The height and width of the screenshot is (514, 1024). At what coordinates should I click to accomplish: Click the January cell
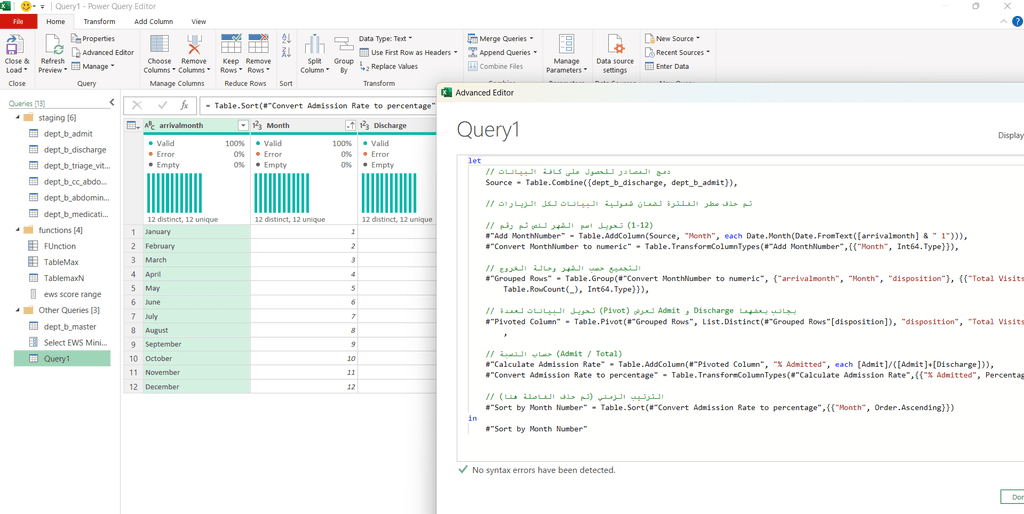click(197, 232)
